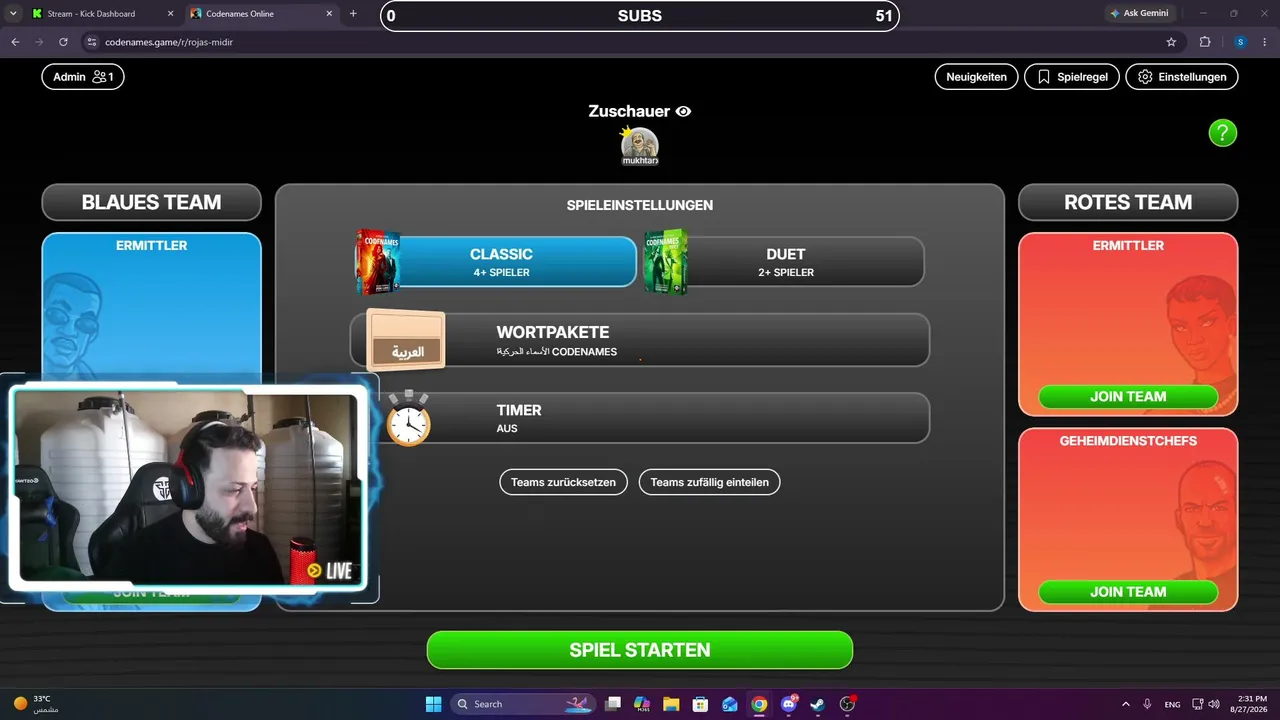Open Outlook from the taskbar
Viewport: 1280px width, 720px height.
point(730,704)
